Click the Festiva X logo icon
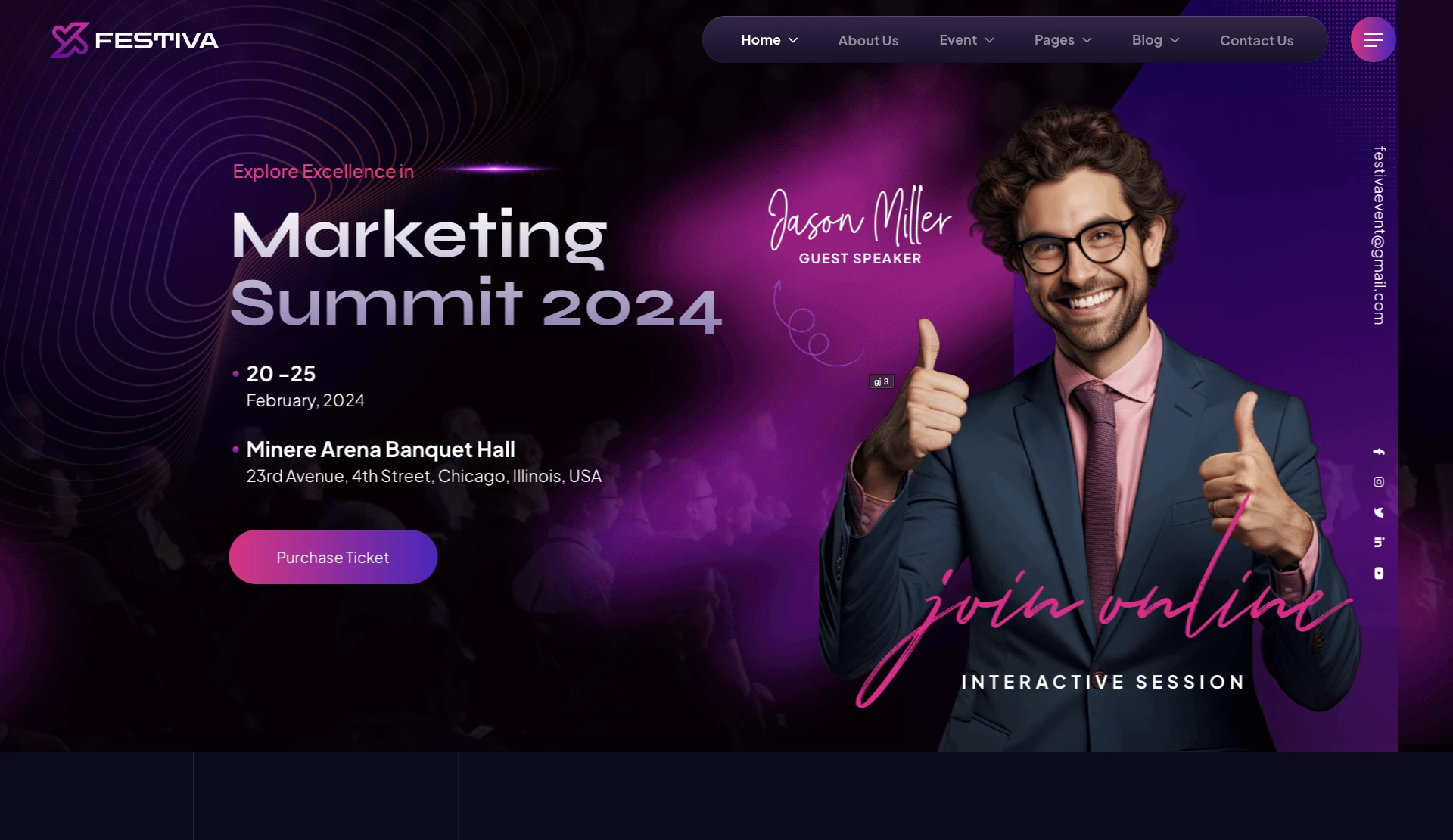The width and height of the screenshot is (1453, 840). (x=70, y=39)
